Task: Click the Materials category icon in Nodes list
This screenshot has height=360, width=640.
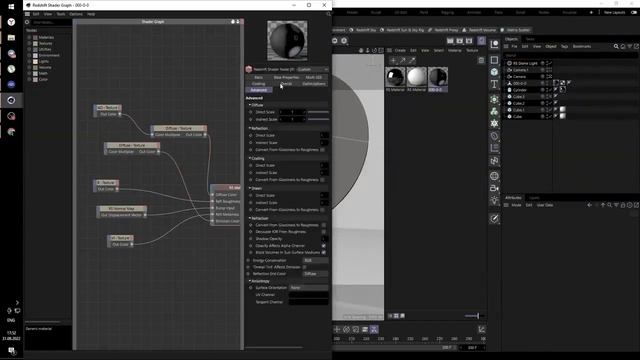Action: (x=35, y=37)
